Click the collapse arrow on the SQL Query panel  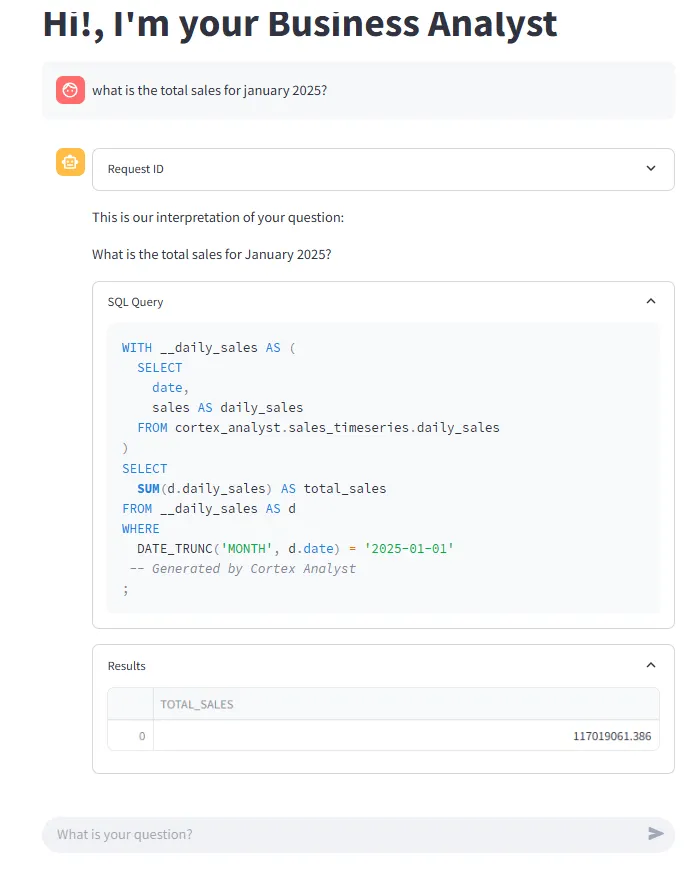(x=651, y=300)
